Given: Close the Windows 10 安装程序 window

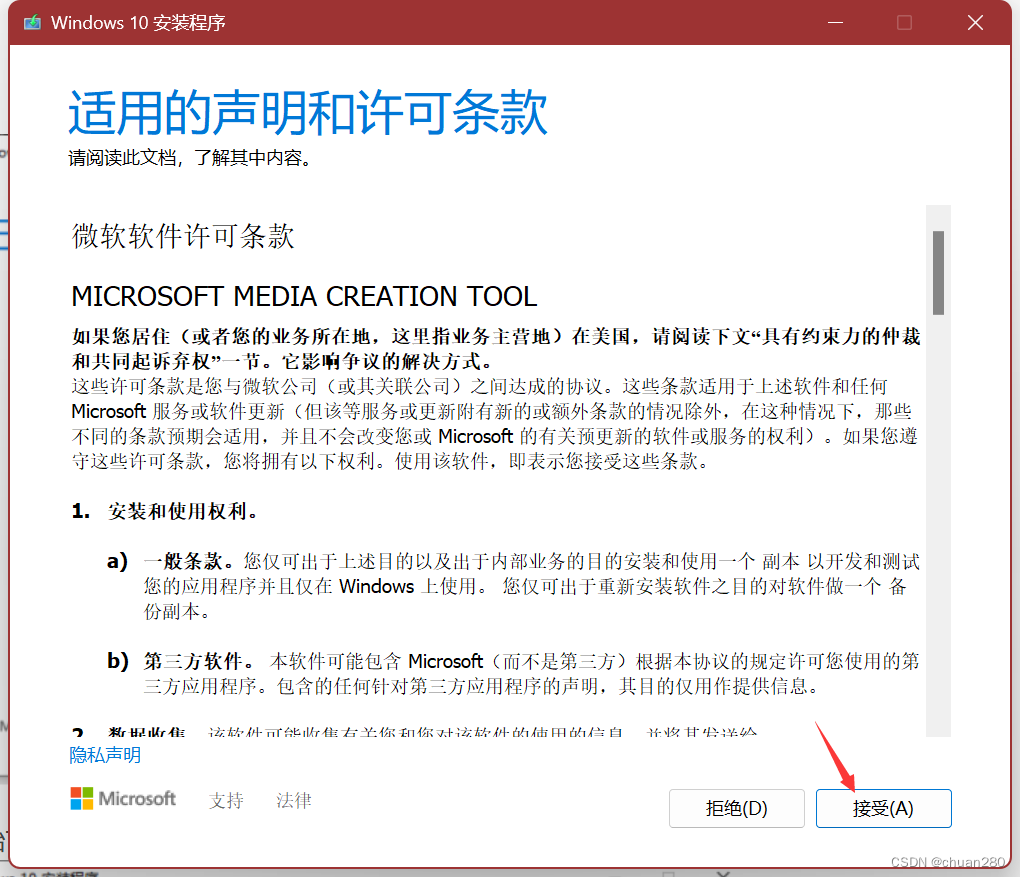Looking at the screenshot, I should [975, 21].
